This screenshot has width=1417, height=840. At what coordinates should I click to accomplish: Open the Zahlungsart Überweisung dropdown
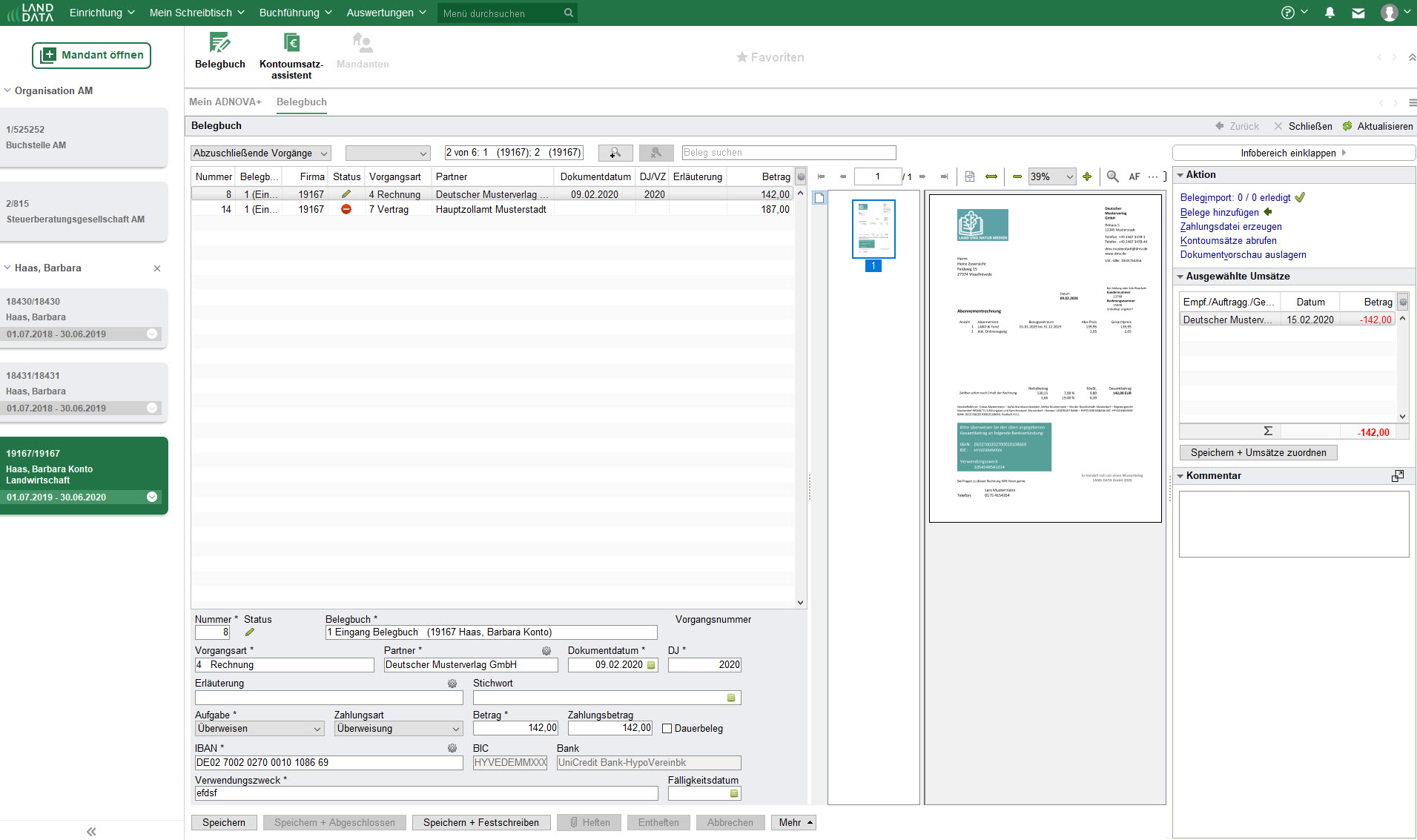point(398,729)
